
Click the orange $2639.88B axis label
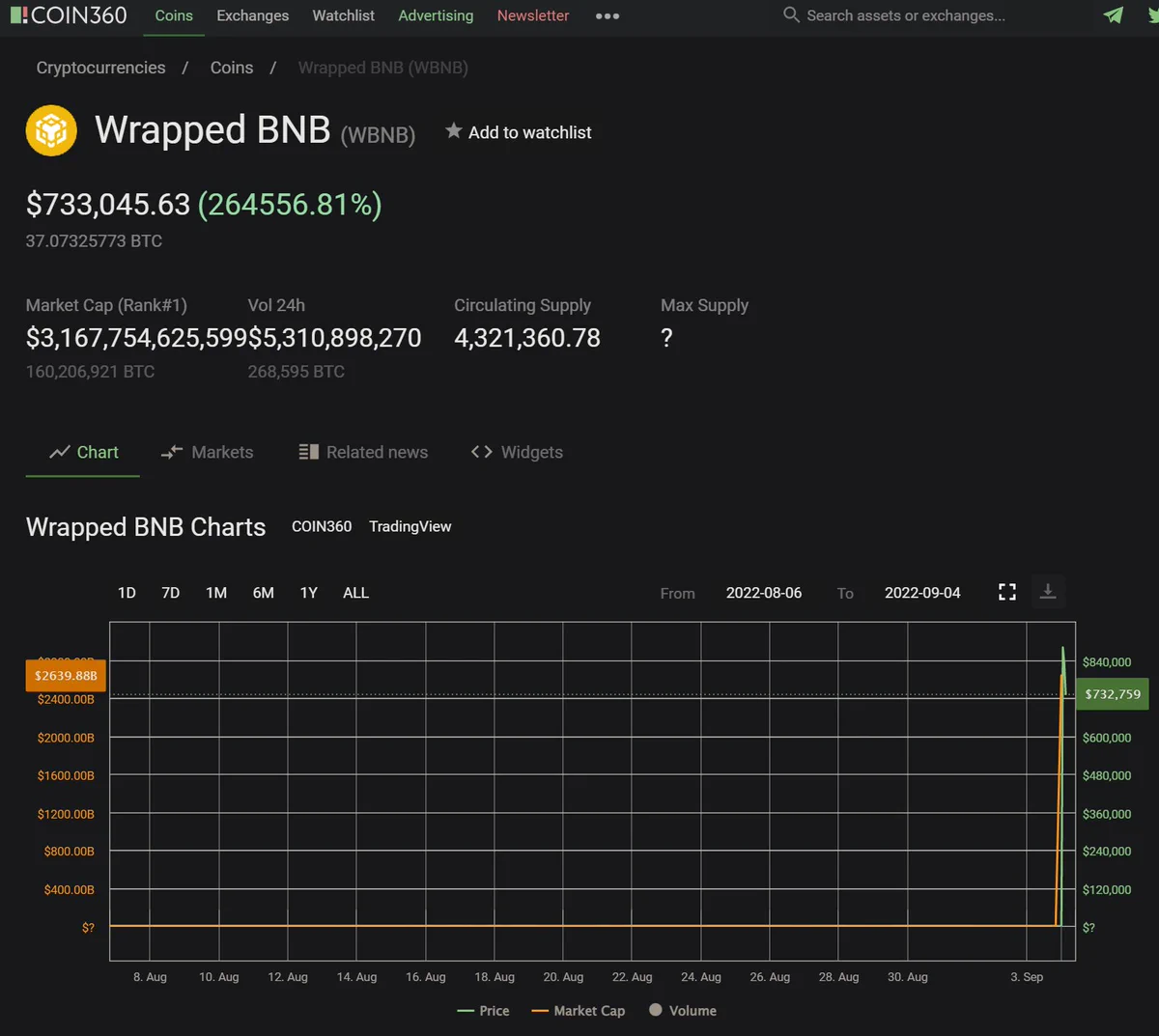click(66, 676)
